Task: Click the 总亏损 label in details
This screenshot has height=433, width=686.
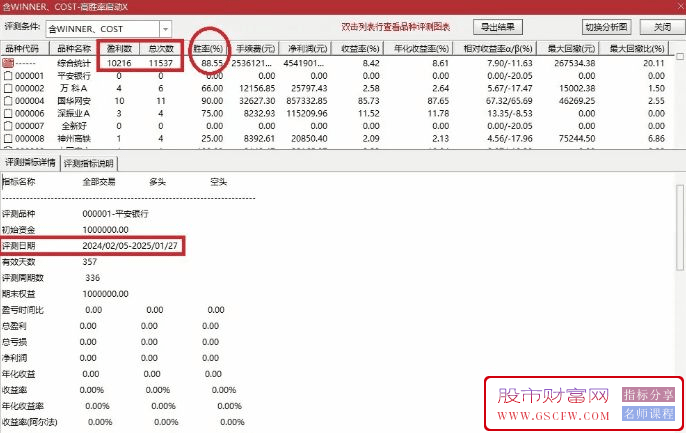Action: 14,342
